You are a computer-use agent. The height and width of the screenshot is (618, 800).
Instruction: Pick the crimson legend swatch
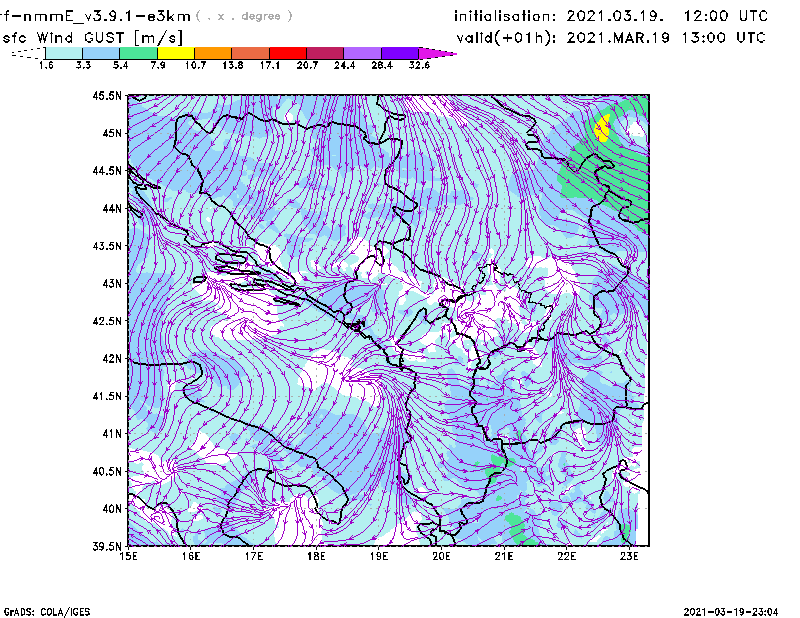coord(326,53)
